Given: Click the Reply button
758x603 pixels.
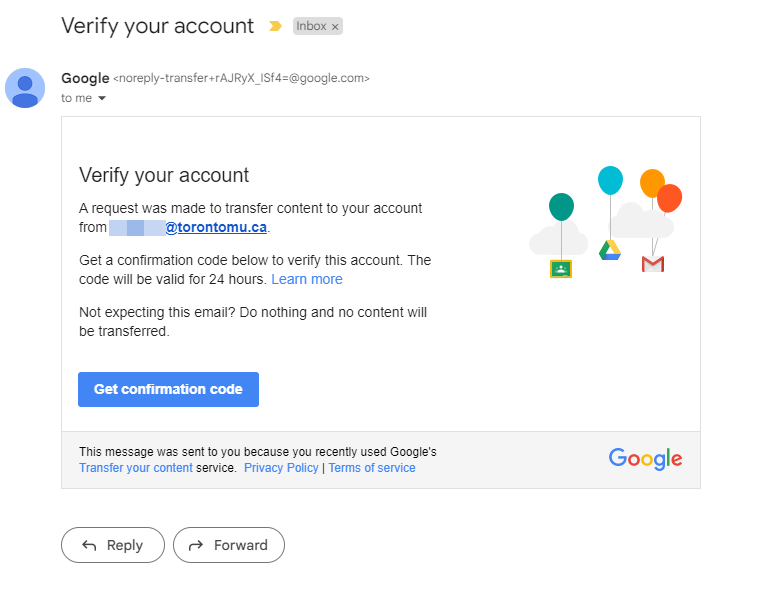Looking at the screenshot, I should click(112, 545).
